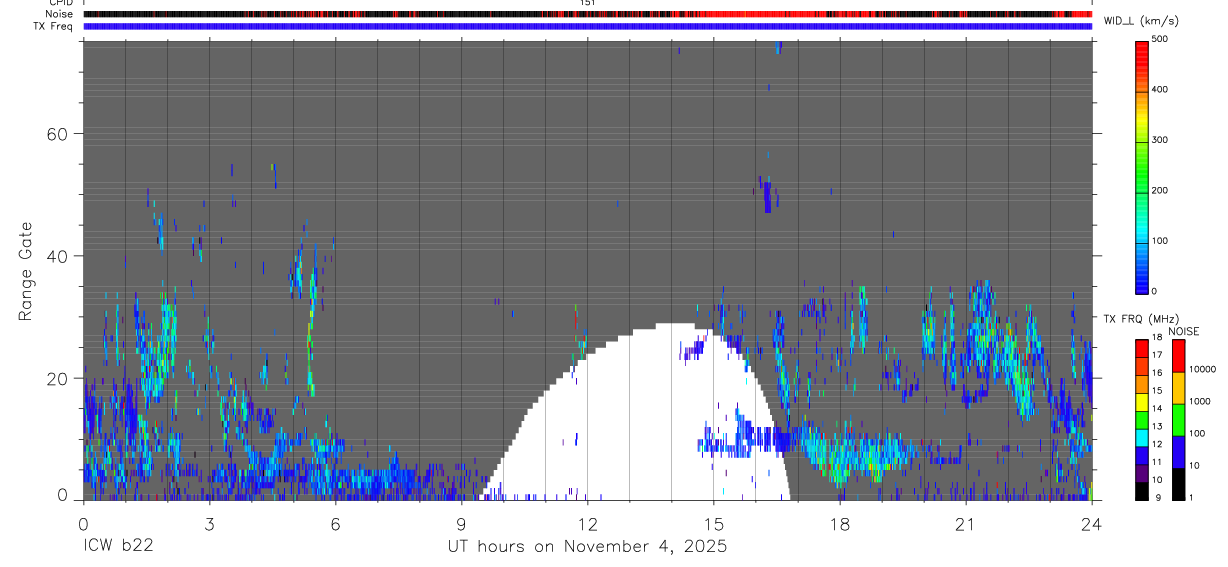Click the '9' tick on the UT hours axis

(461, 524)
